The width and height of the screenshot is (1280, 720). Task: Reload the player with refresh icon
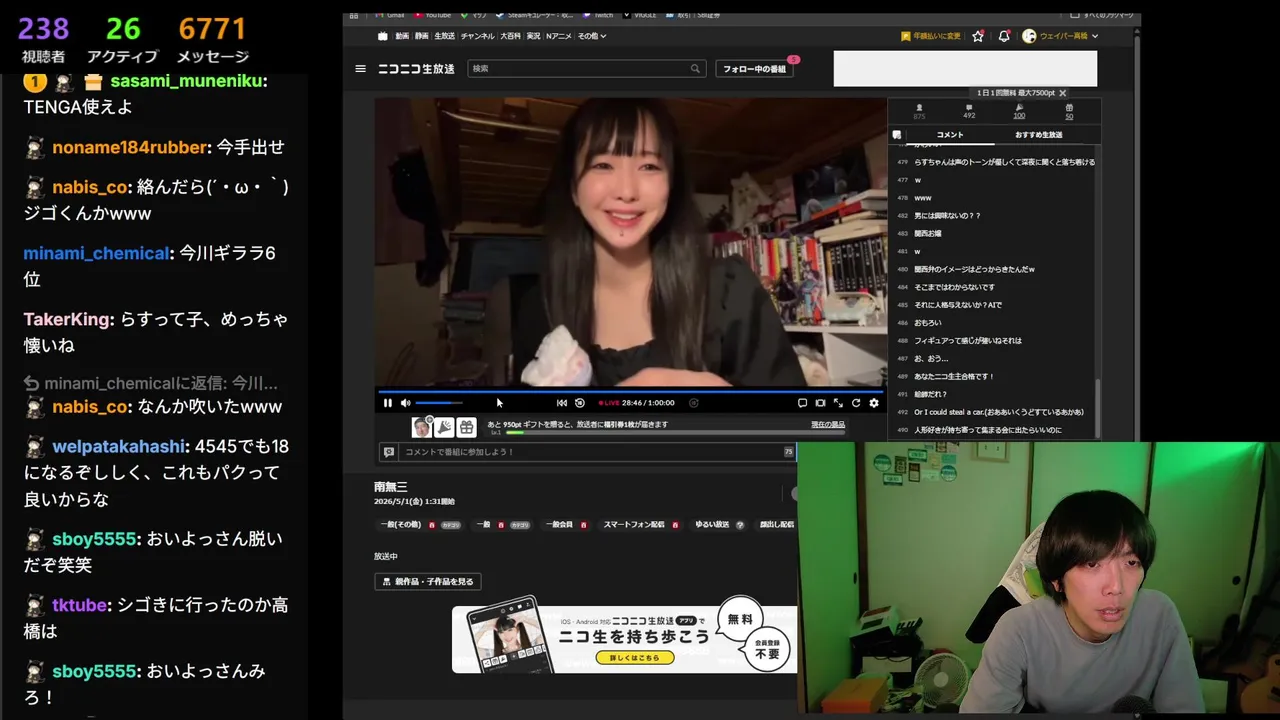coord(856,403)
